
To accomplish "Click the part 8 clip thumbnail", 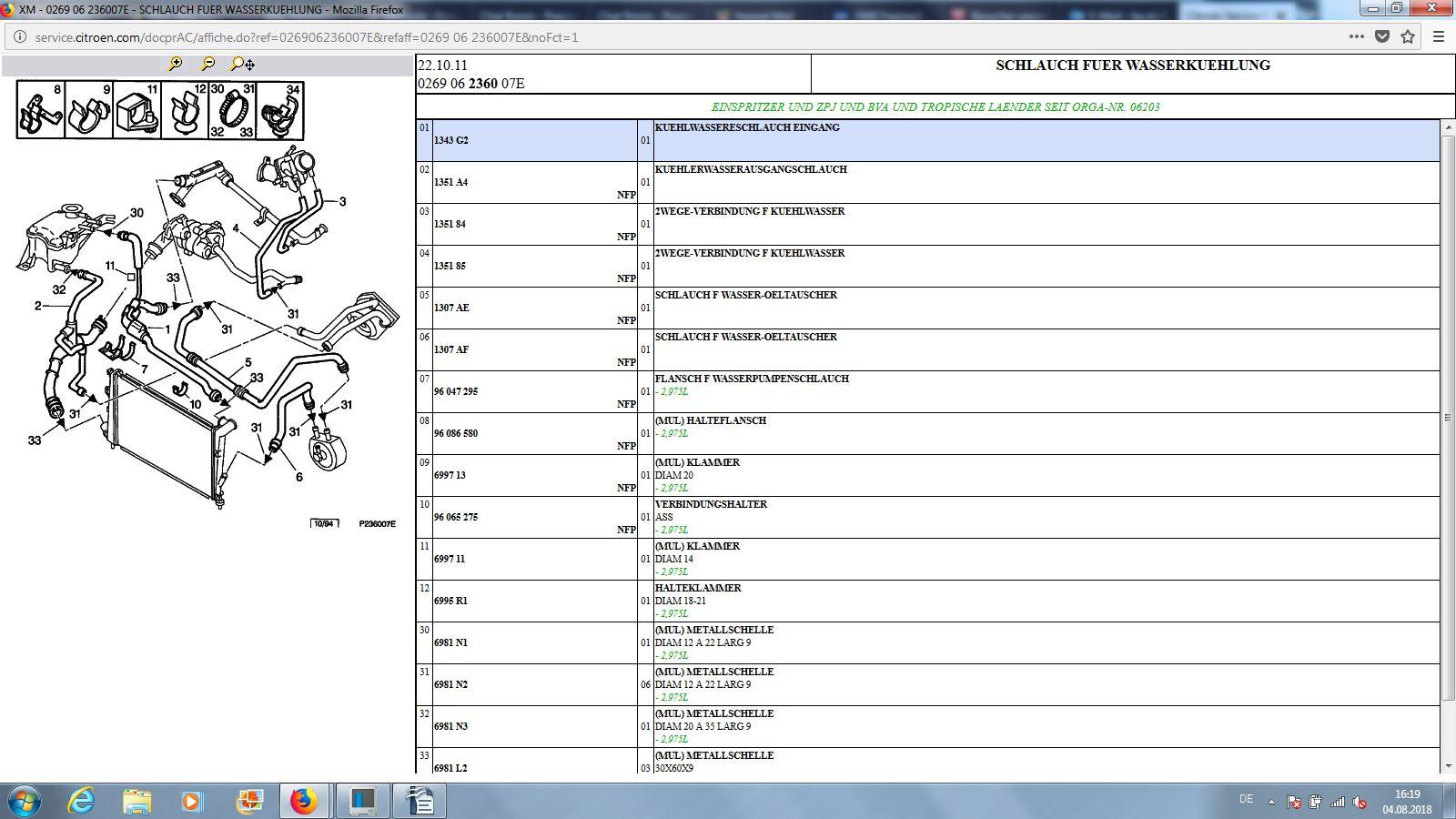I will 41,110.
